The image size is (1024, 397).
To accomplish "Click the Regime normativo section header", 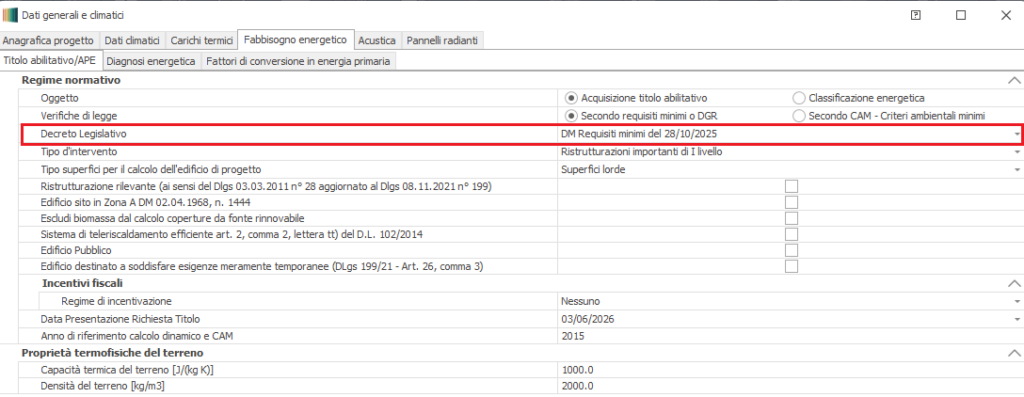I will [x=72, y=80].
